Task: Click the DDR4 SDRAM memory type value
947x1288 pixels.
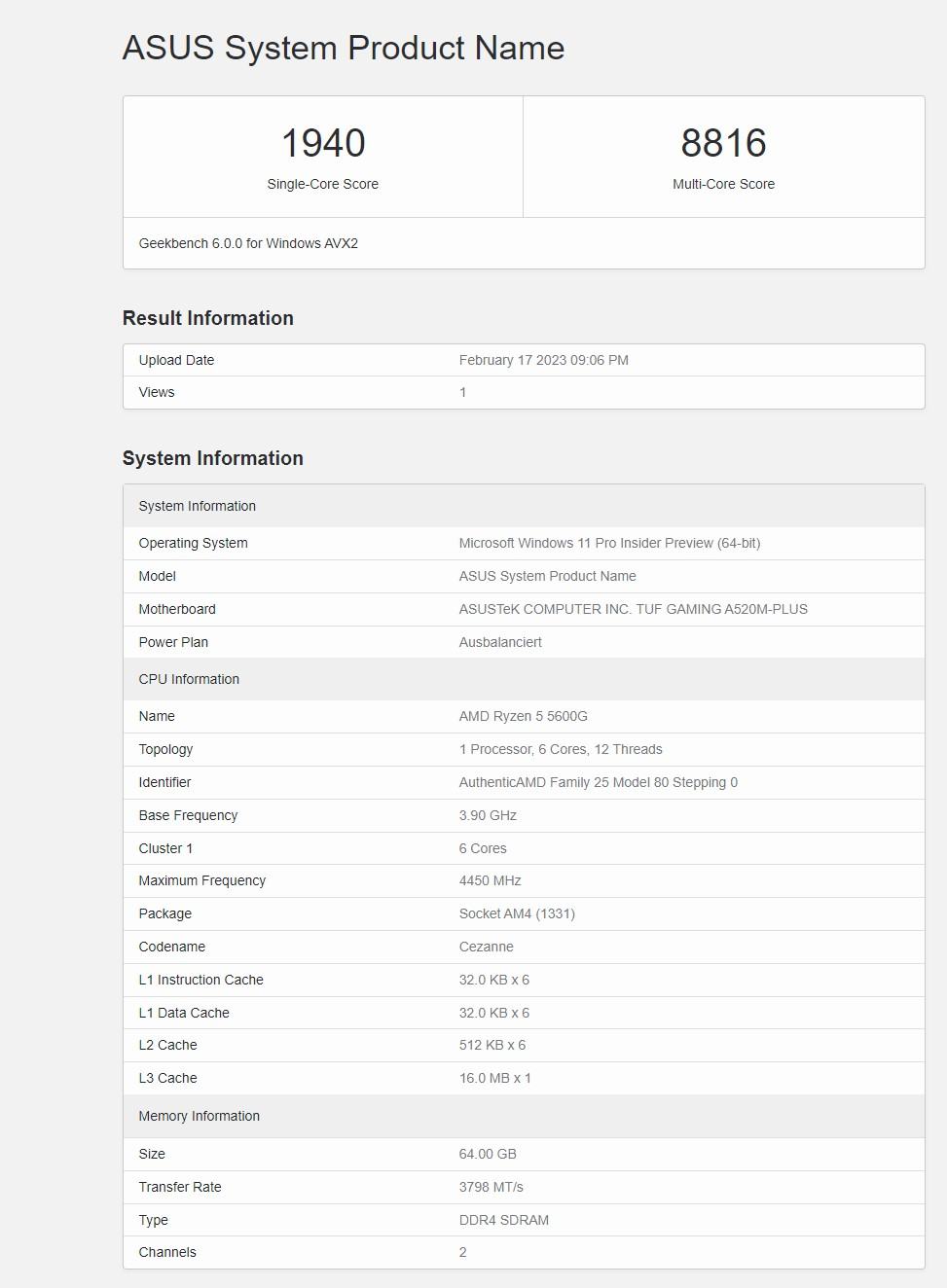Action: [503, 1220]
